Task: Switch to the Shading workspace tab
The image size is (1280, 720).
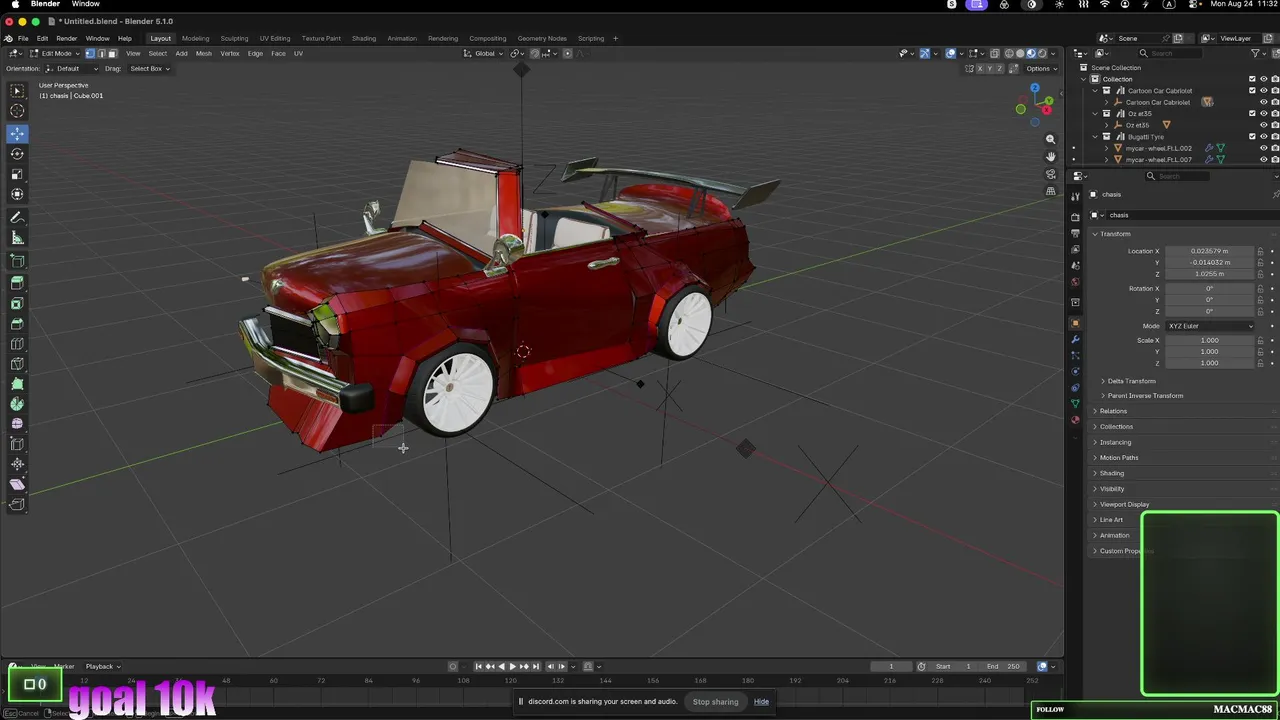Action: click(x=364, y=38)
